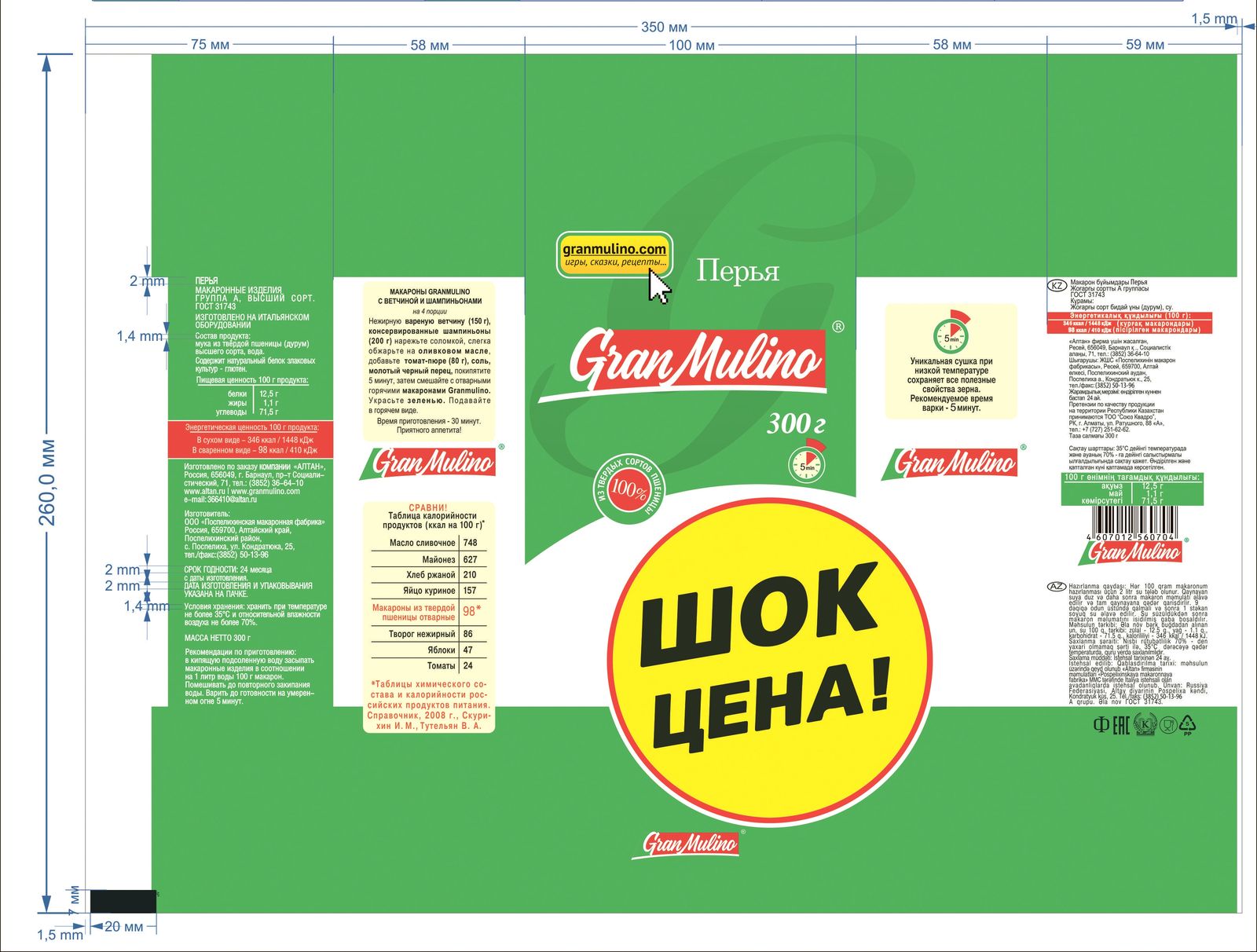Select the 100 мм dimension label
This screenshot has width=1257, height=952.
point(691,45)
